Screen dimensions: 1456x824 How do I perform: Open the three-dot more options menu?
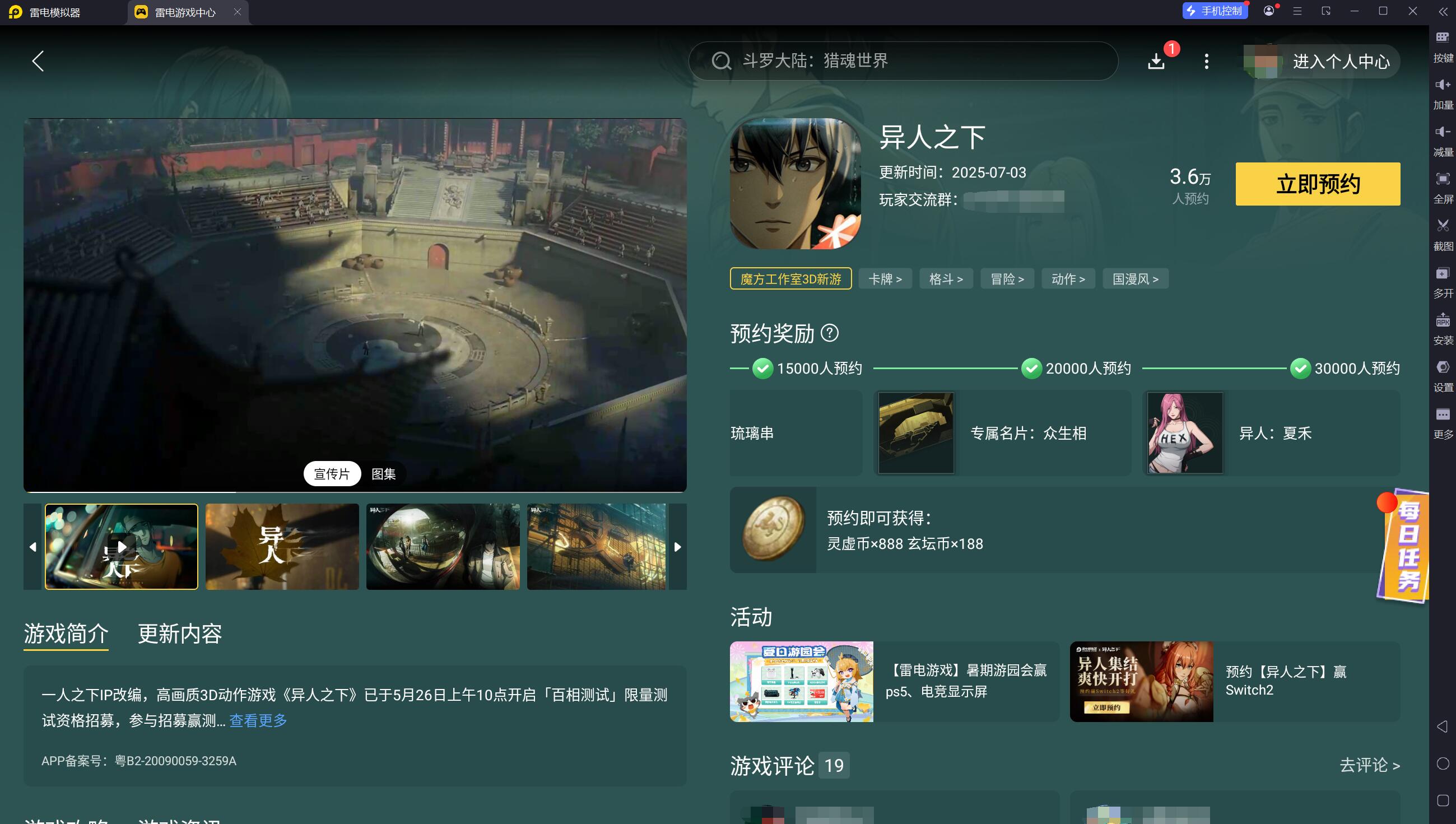pos(1207,61)
